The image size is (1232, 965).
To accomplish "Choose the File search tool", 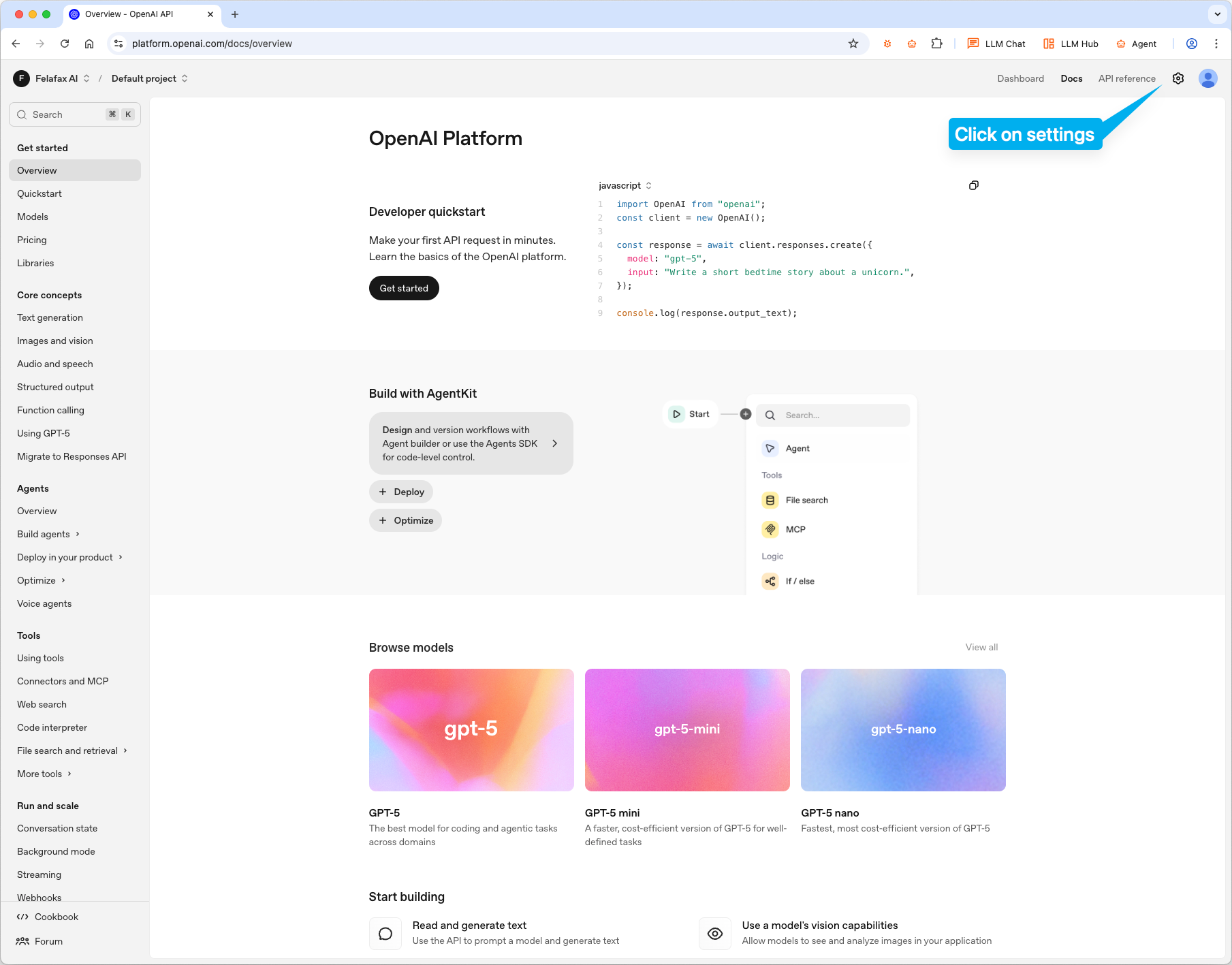I will click(x=806, y=500).
